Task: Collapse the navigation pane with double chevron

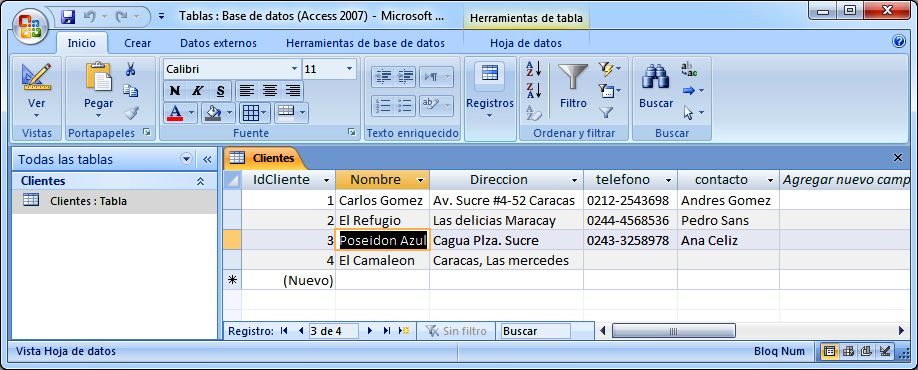Action: click(207, 159)
